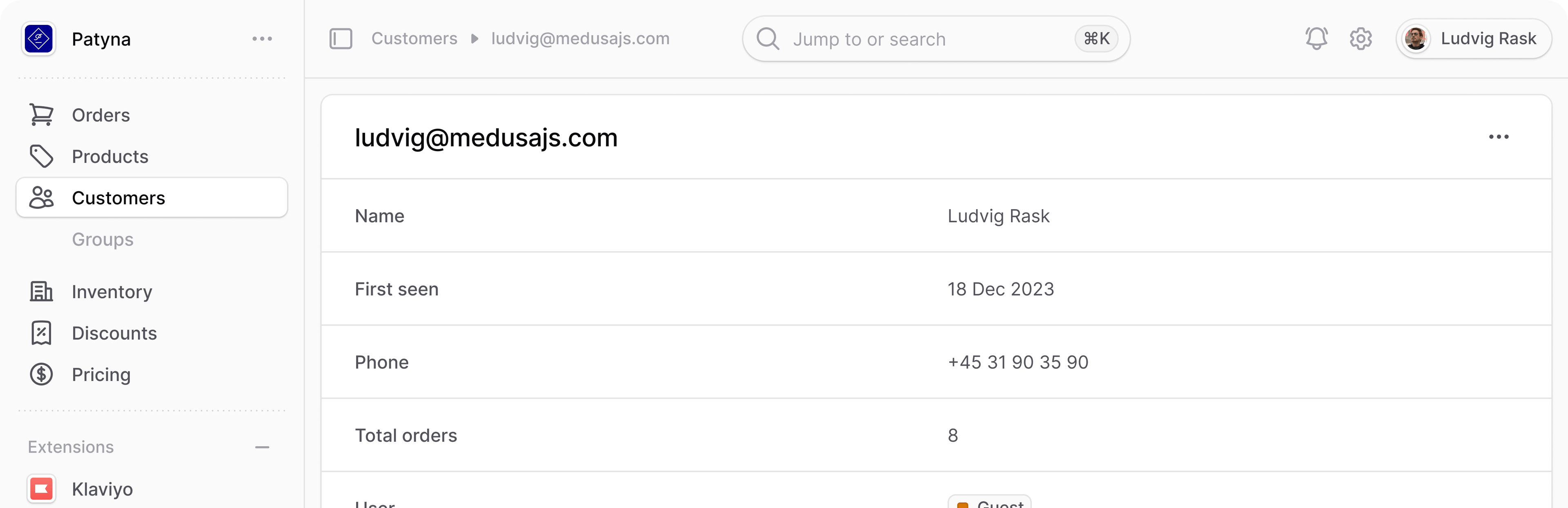Toggle the sidebar panel icon

tap(341, 38)
